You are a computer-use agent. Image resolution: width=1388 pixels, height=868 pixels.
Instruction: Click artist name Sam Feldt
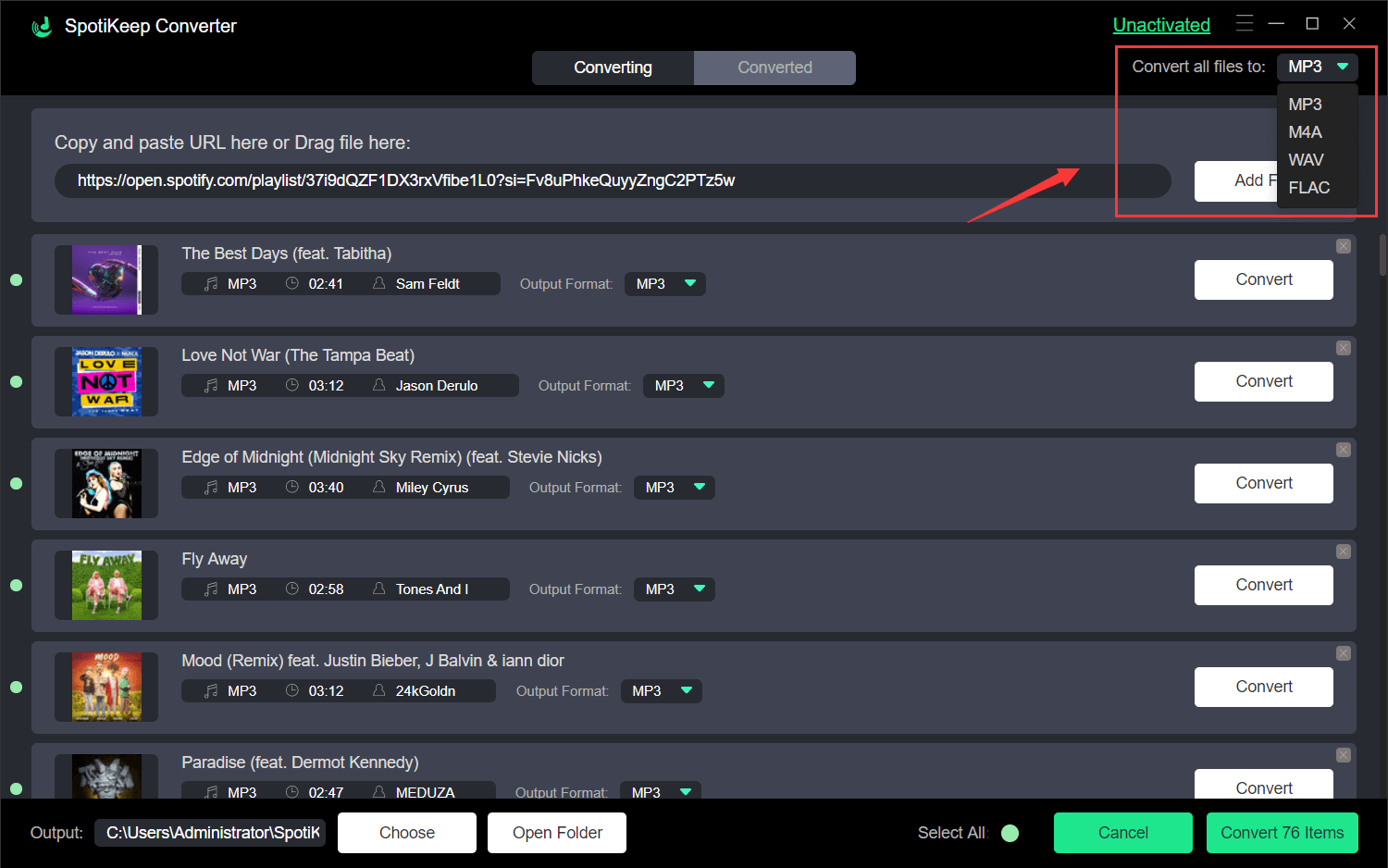coord(428,284)
